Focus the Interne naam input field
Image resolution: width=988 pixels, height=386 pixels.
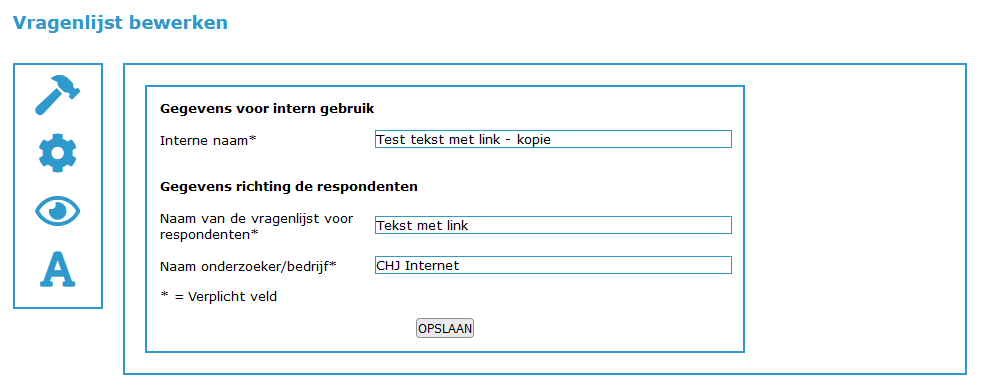click(553, 139)
